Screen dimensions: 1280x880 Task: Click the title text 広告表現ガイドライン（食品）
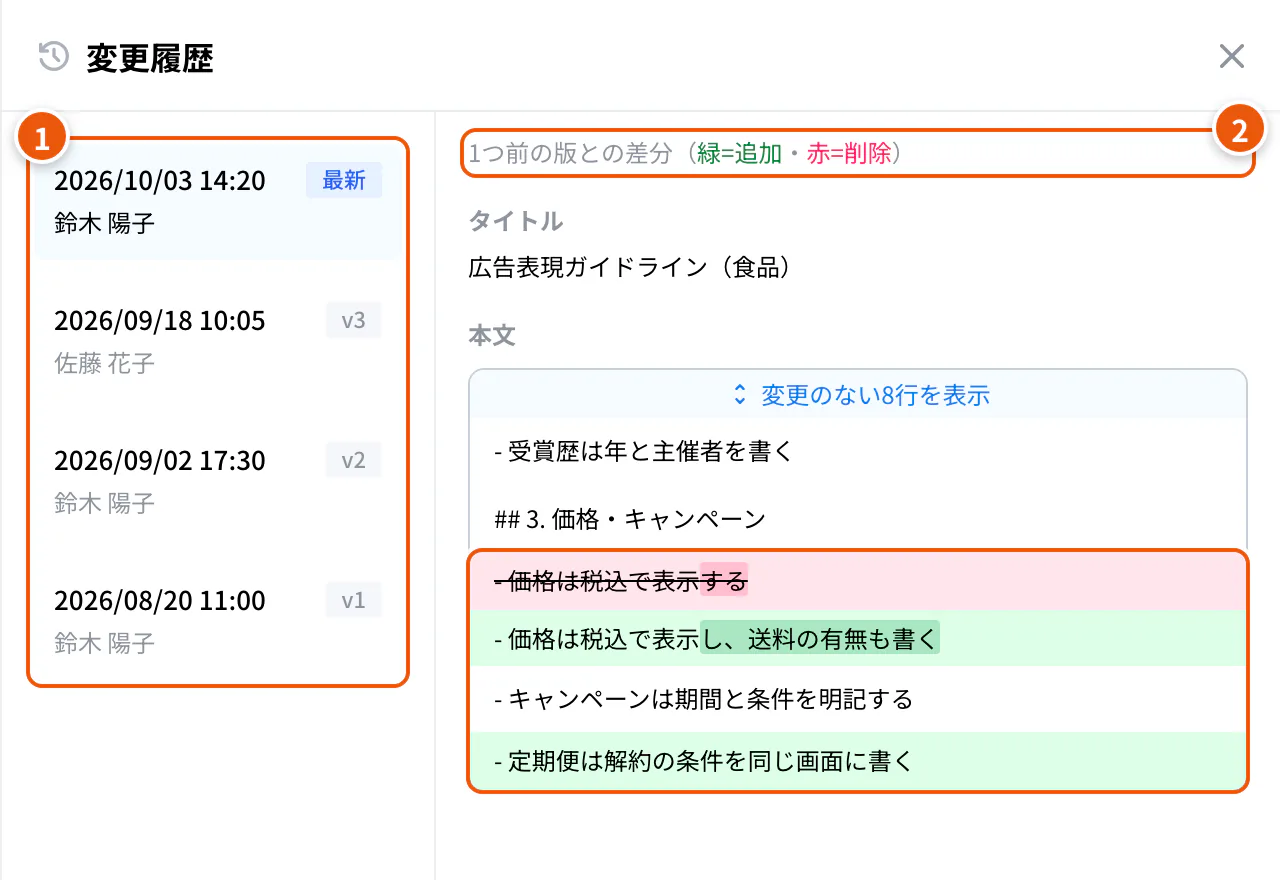point(630,268)
